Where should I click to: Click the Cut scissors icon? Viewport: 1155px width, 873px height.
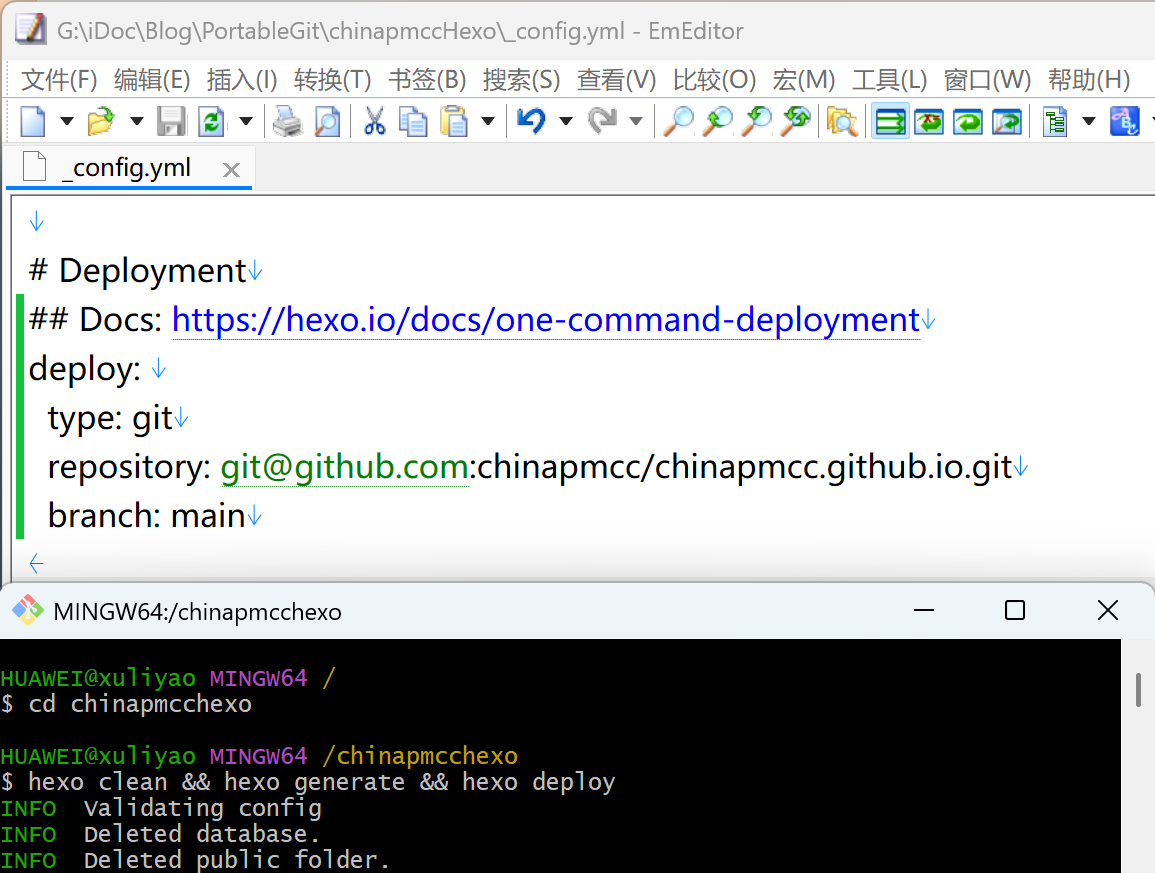pyautogui.click(x=374, y=122)
